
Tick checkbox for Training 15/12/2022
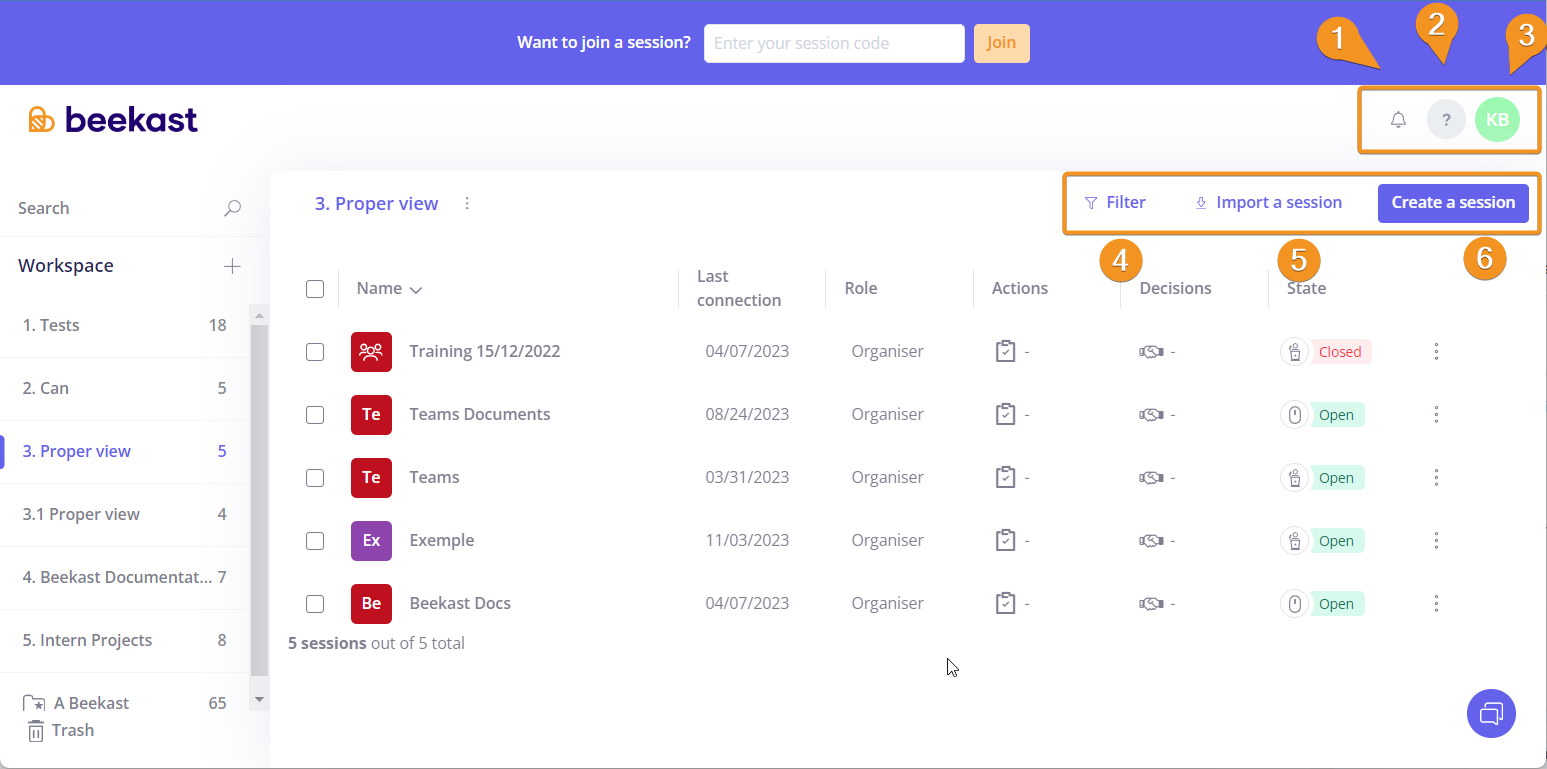click(x=315, y=352)
